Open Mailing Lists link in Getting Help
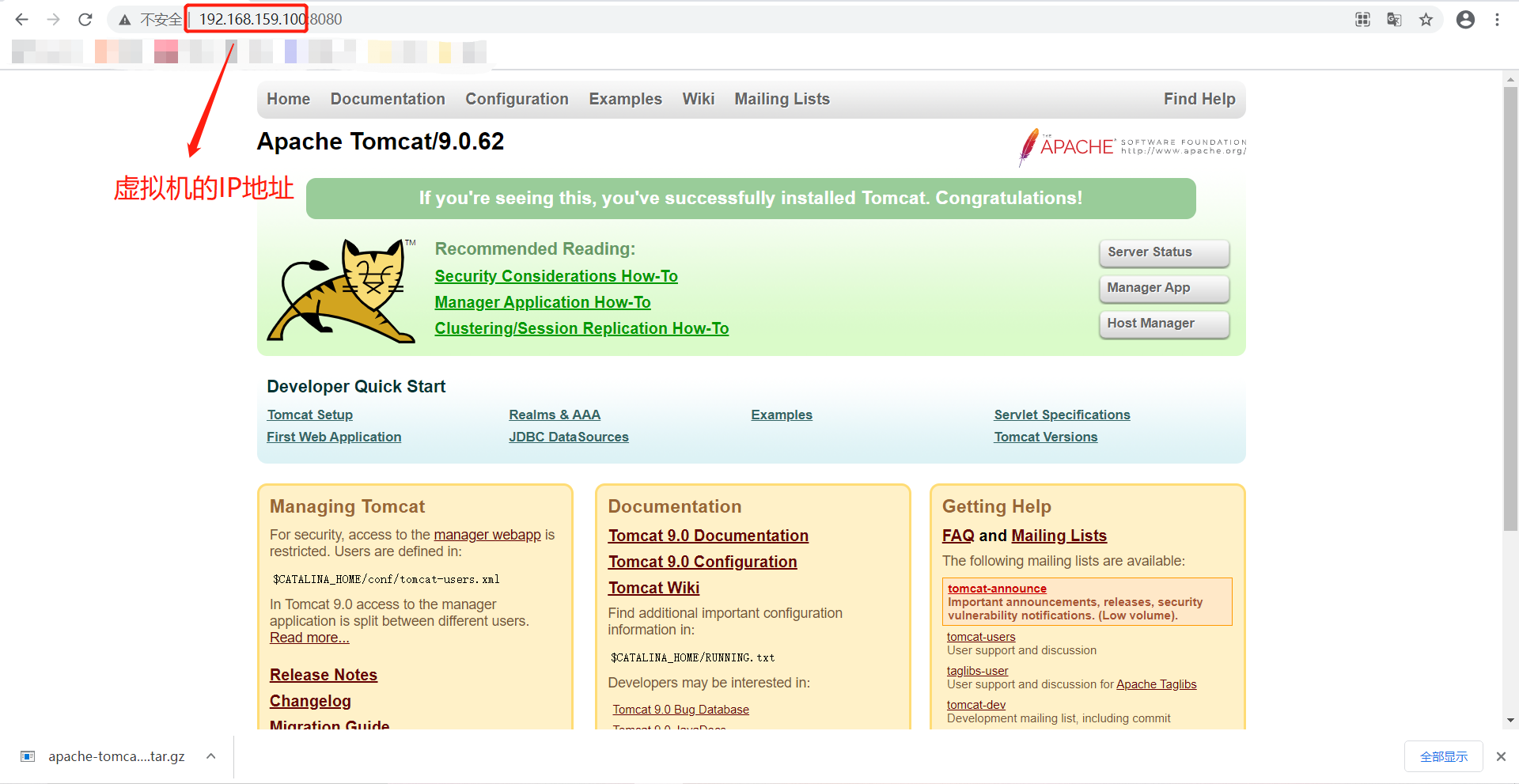Viewport: 1519px width, 784px height. pyautogui.click(x=1059, y=536)
